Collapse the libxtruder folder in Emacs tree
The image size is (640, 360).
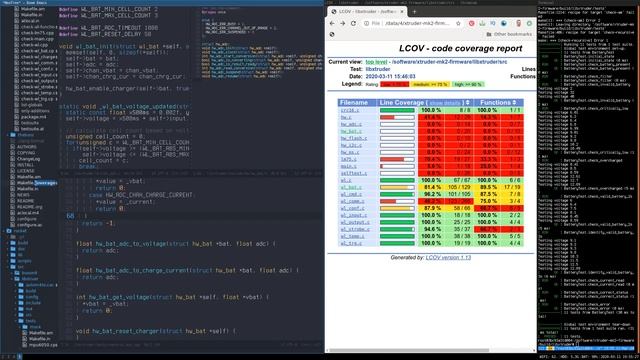pyautogui.click(x=26, y=279)
